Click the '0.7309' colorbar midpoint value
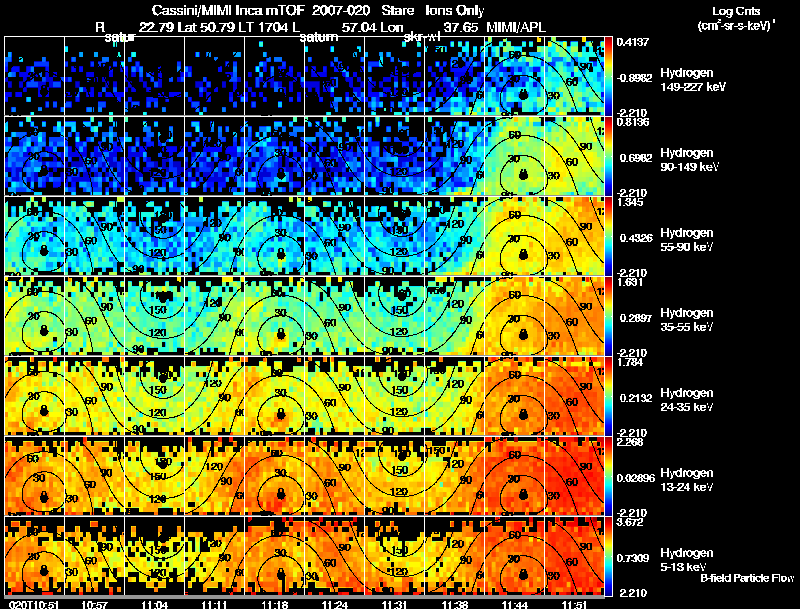 (634, 559)
